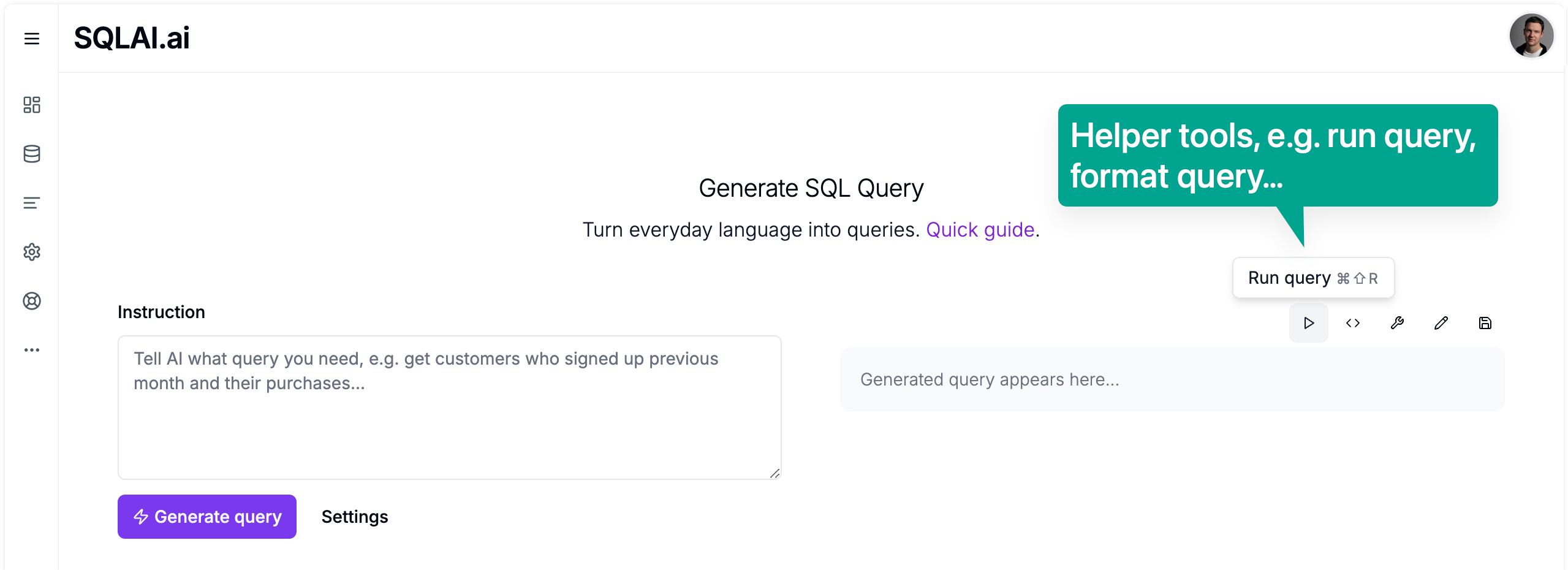The image size is (1568, 570).
Task: Open Settings next to Generate query
Action: [355, 517]
